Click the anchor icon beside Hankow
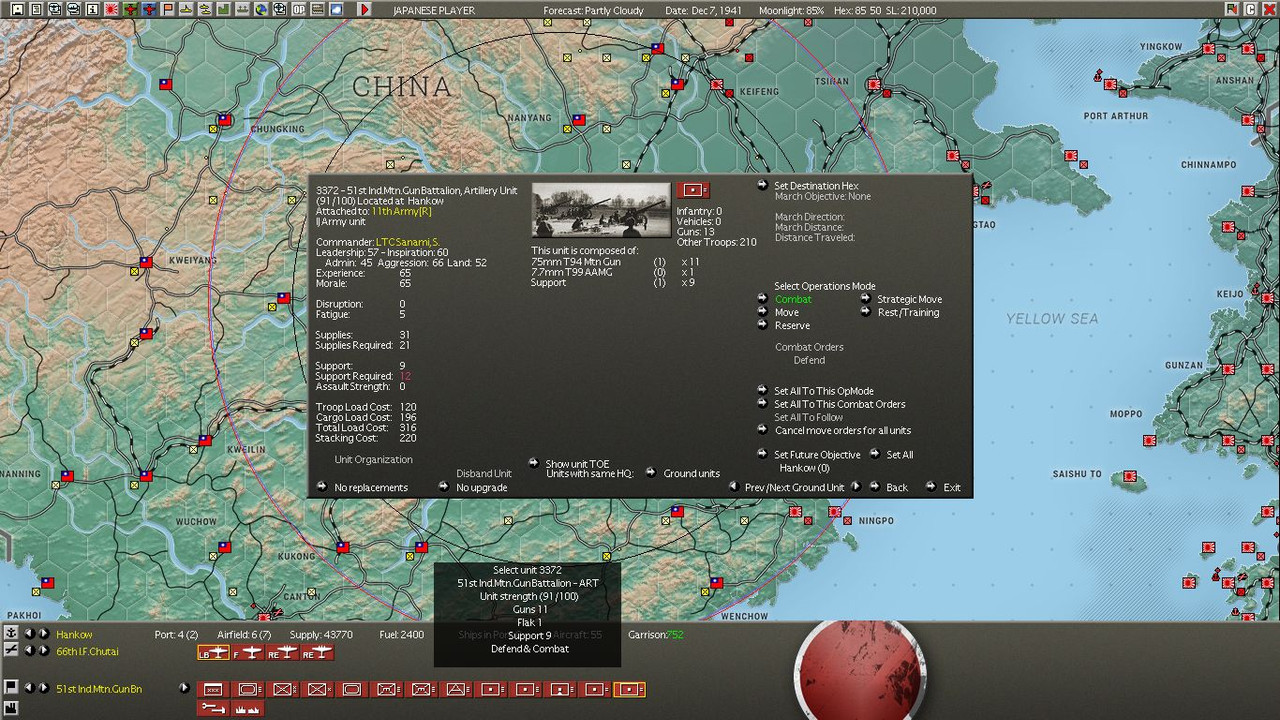Image resolution: width=1280 pixels, height=720 pixels. pyautogui.click(x=11, y=634)
